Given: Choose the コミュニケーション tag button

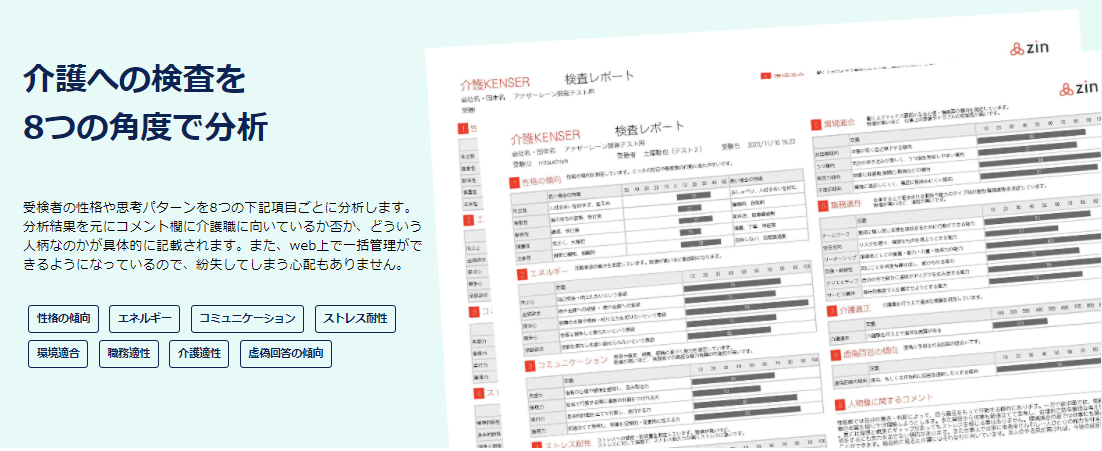Looking at the screenshot, I should point(247,319).
